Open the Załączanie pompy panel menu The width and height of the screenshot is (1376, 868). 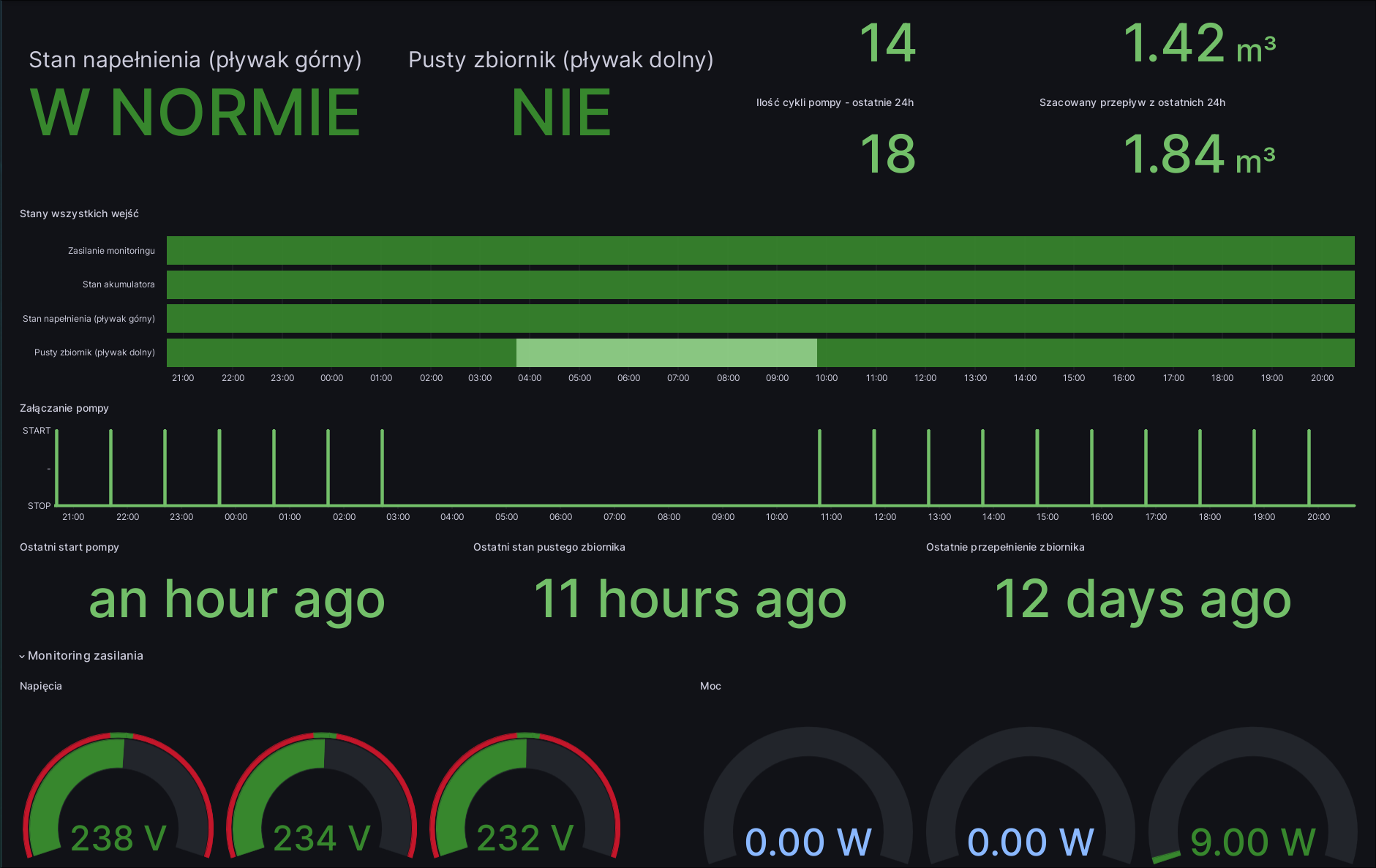pyautogui.click(x=64, y=408)
